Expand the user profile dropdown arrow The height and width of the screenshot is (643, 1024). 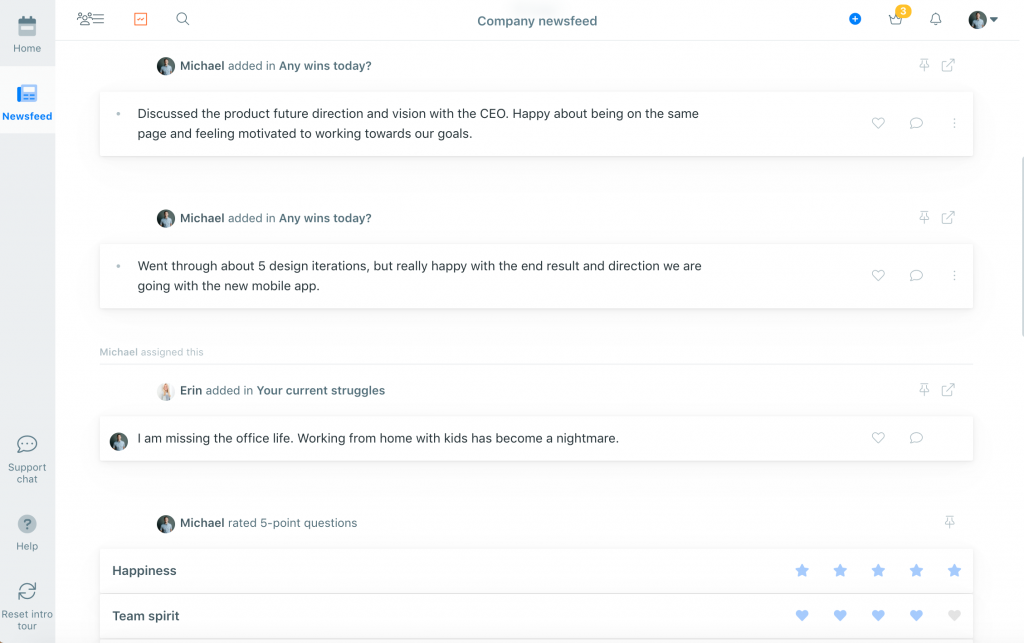tap(994, 20)
